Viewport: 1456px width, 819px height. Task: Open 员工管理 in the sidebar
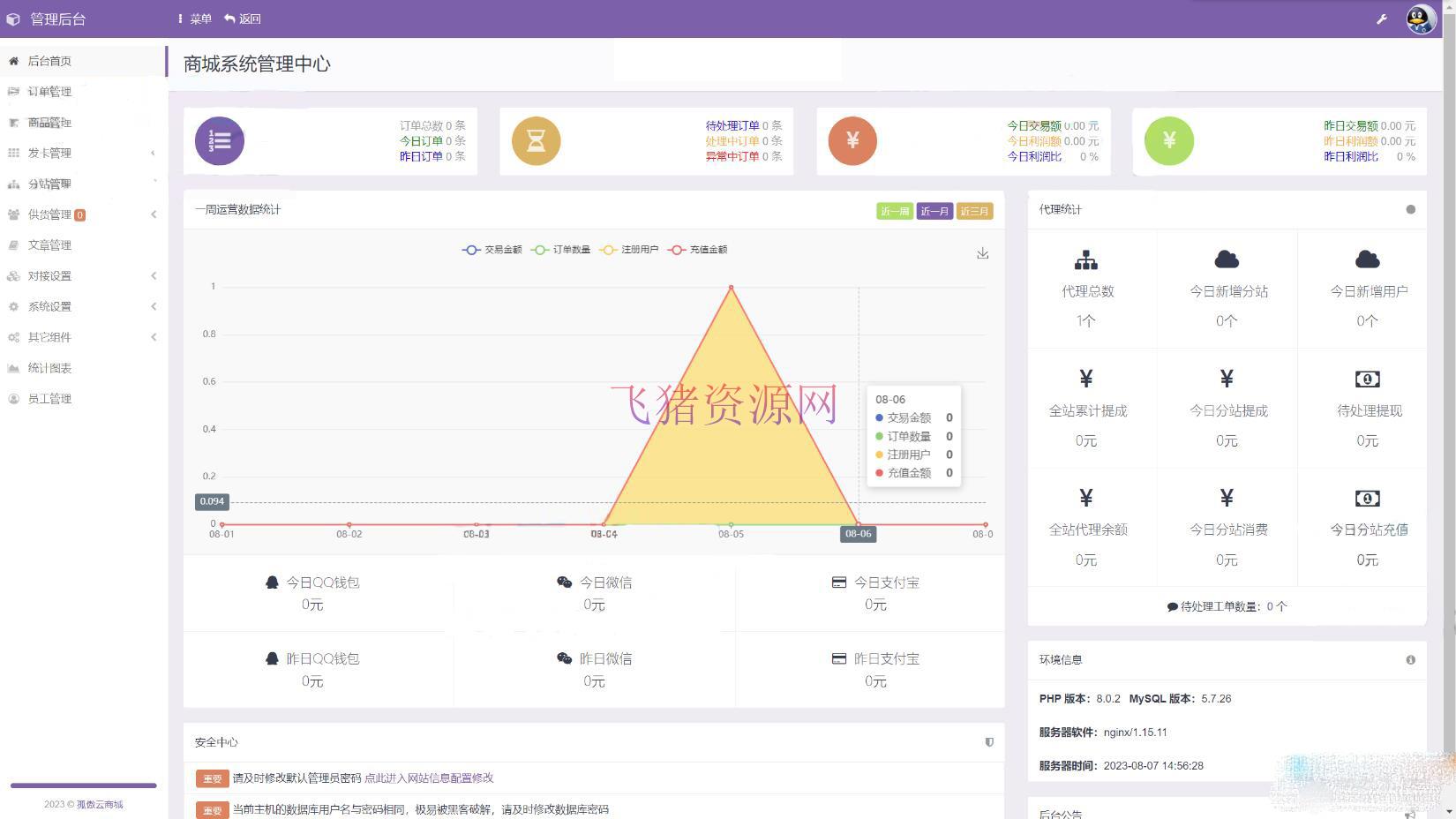tap(49, 398)
